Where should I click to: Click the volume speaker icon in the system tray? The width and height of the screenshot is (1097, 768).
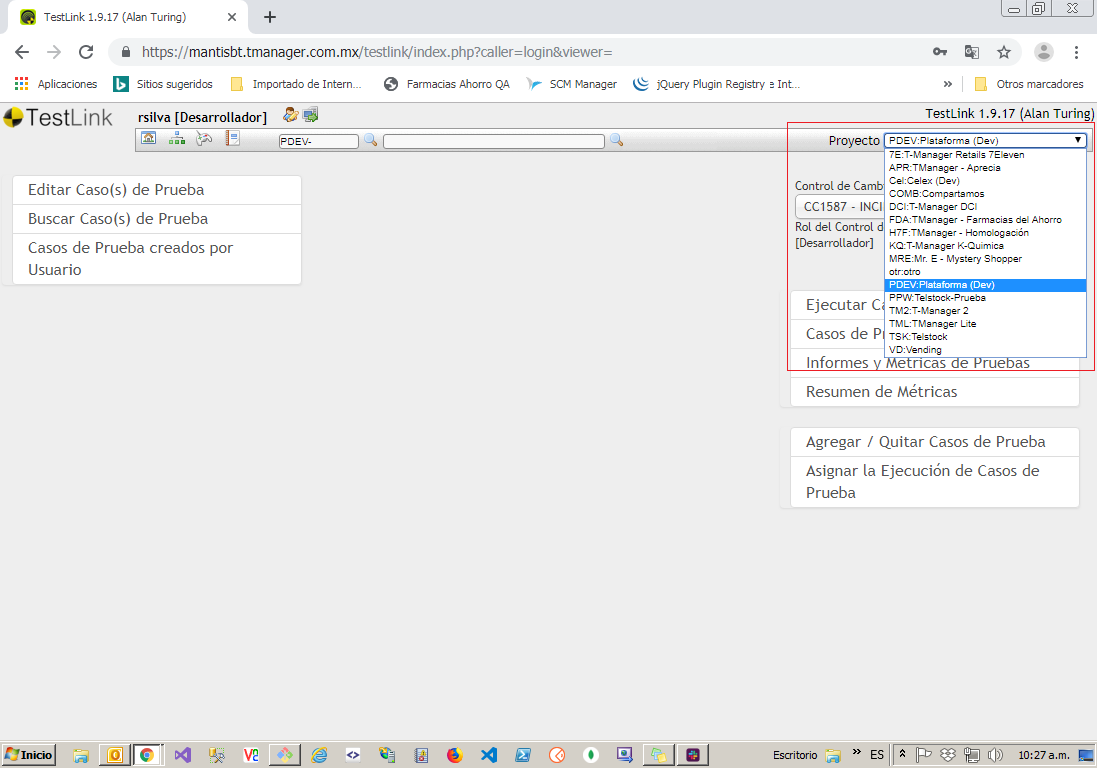coord(995,755)
